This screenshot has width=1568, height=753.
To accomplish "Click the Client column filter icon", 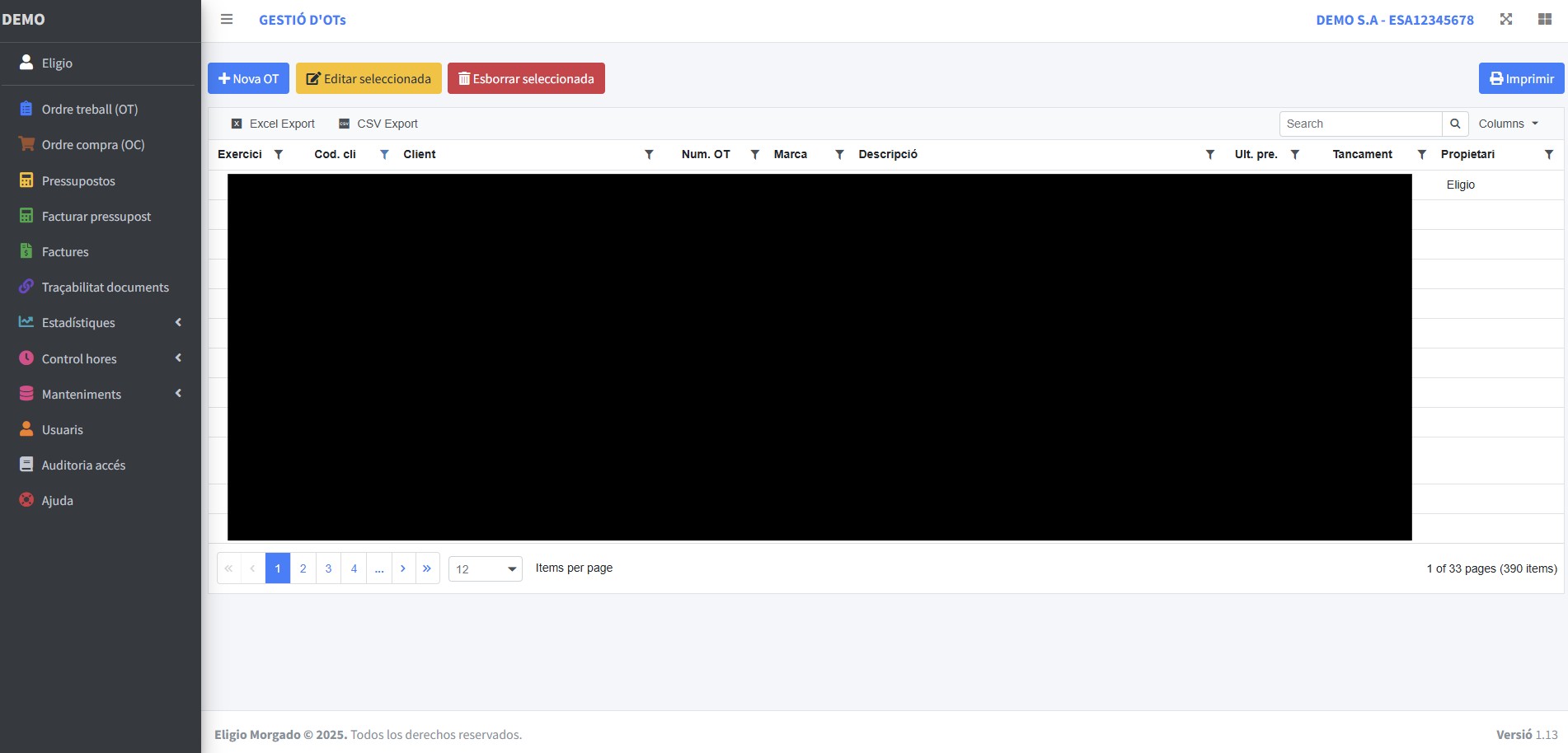I will point(649,154).
